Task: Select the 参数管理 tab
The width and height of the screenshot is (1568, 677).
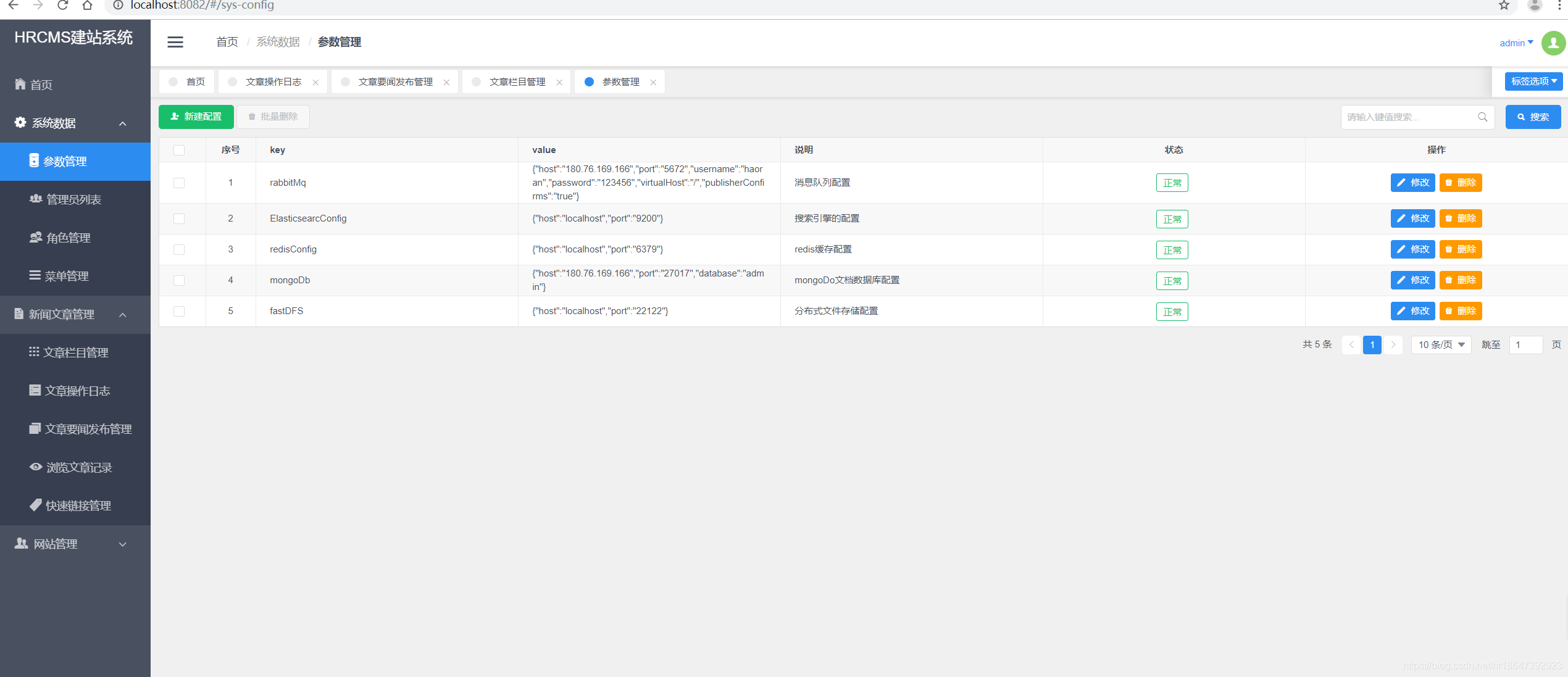Action: point(620,81)
